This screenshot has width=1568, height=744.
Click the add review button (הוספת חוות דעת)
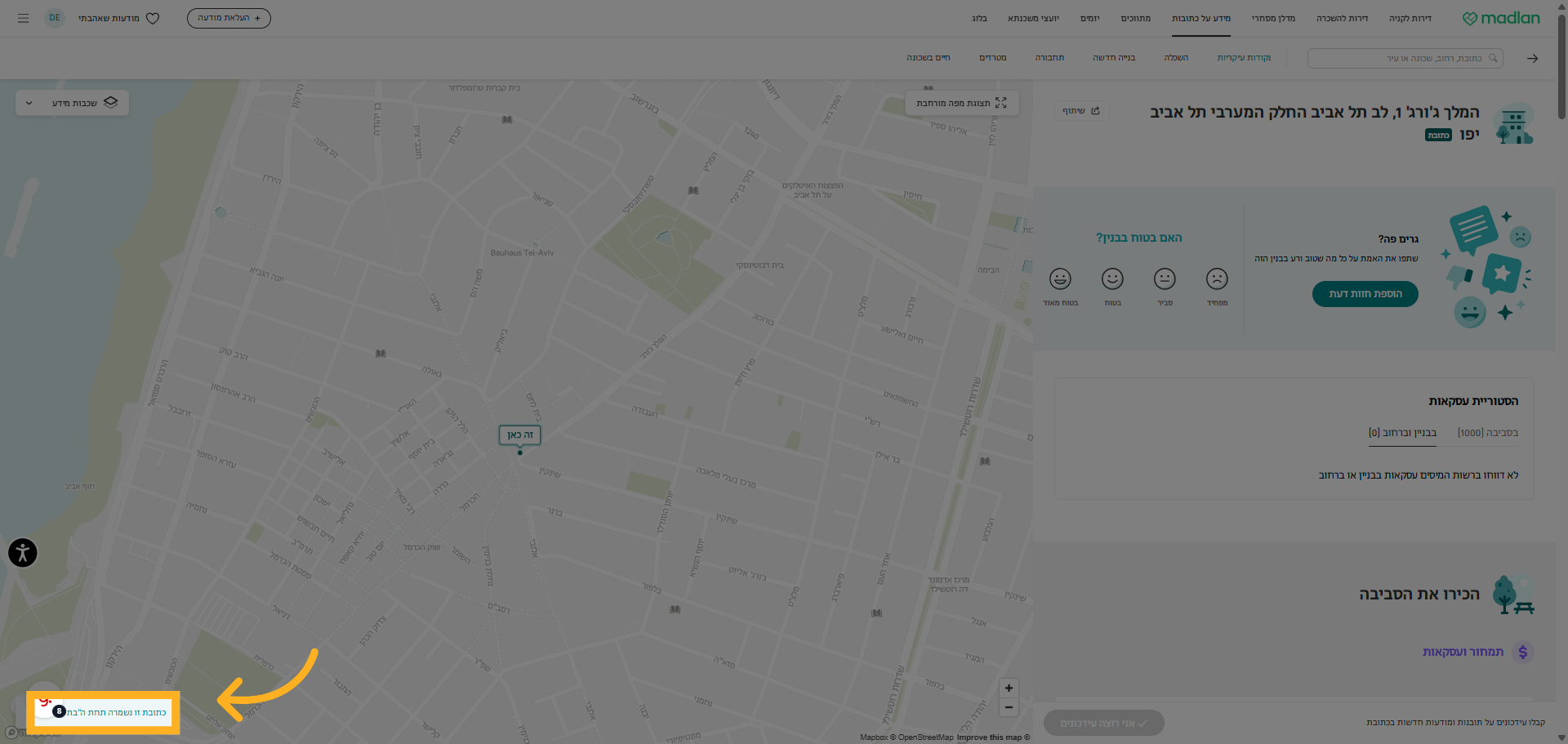click(1365, 294)
